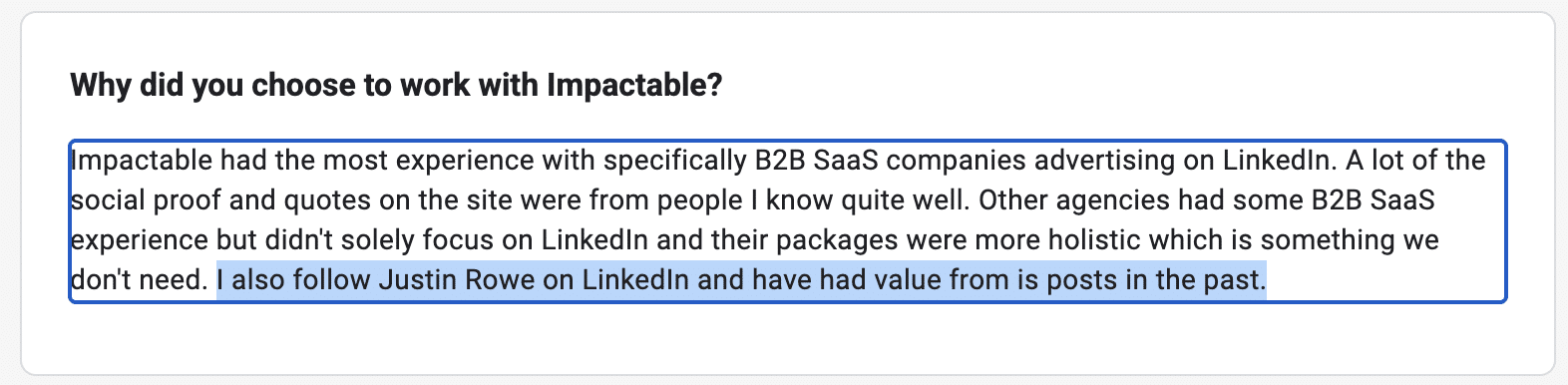
Task: Click the highlighted sentence about Justin Rowe
Action: (741, 280)
